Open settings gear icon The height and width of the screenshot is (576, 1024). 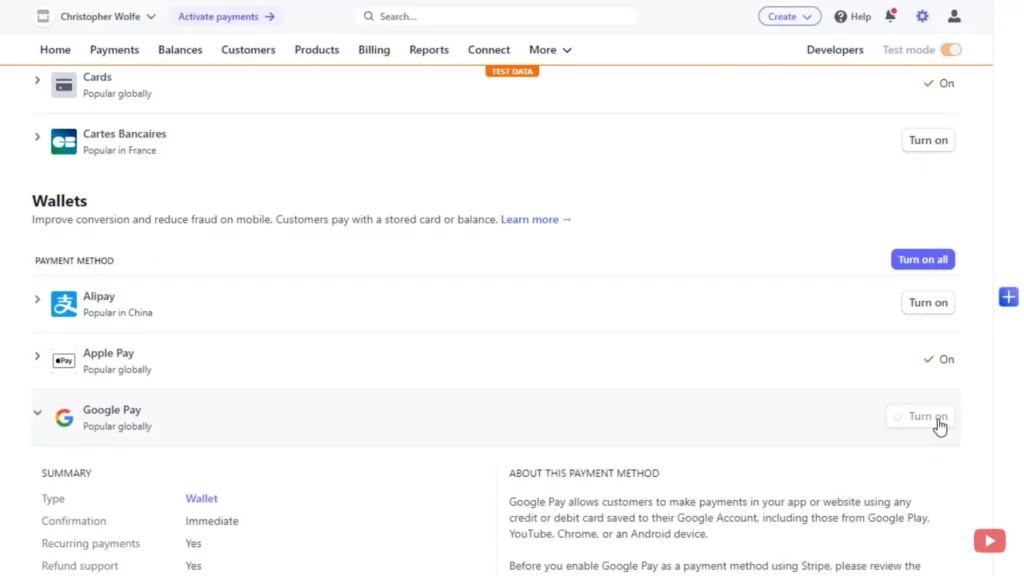coord(922,16)
